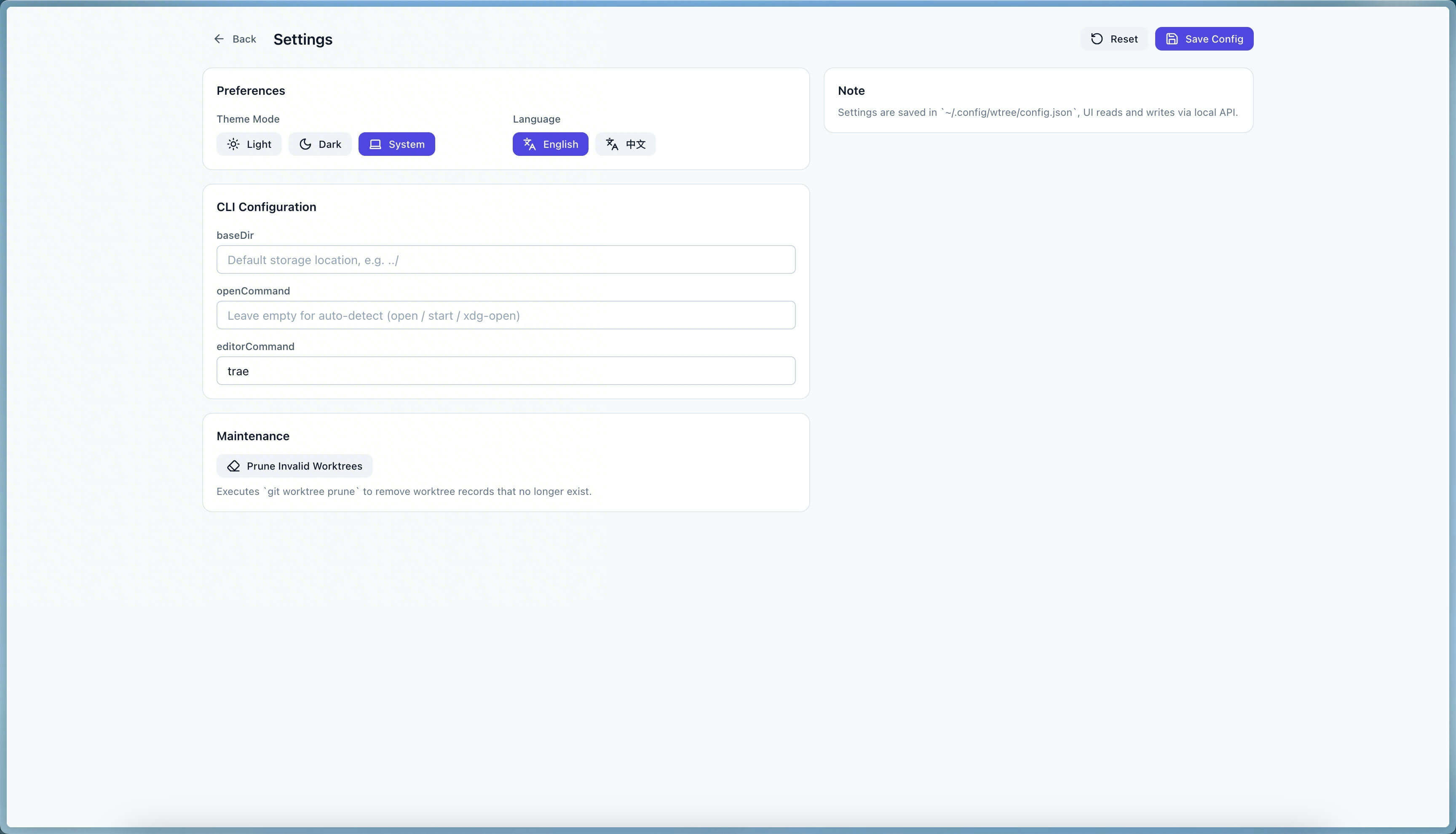Click into the openCommand text field
The width and height of the screenshot is (1456, 834).
point(506,315)
